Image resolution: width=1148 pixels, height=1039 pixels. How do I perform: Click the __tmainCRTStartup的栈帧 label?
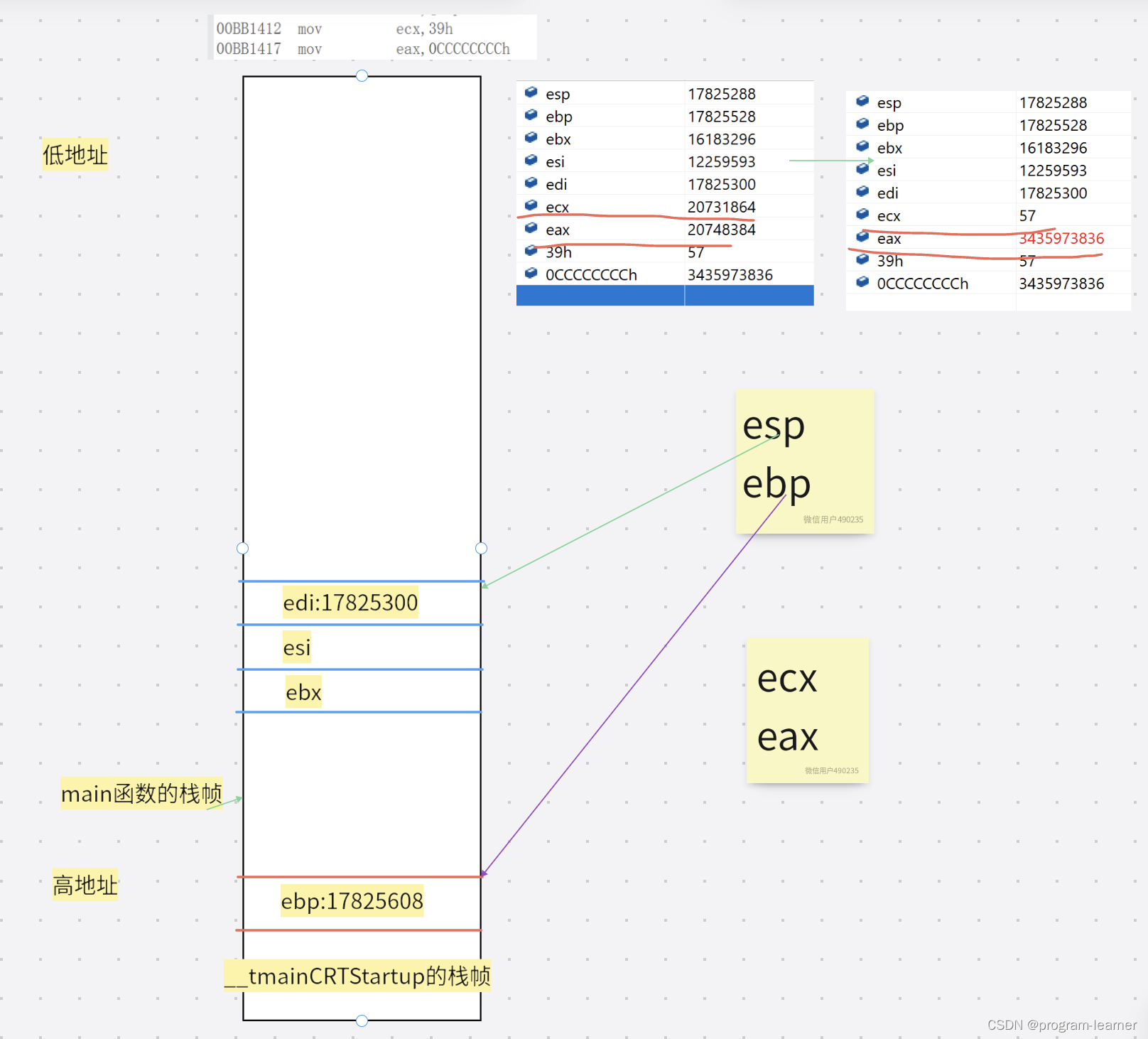357,976
